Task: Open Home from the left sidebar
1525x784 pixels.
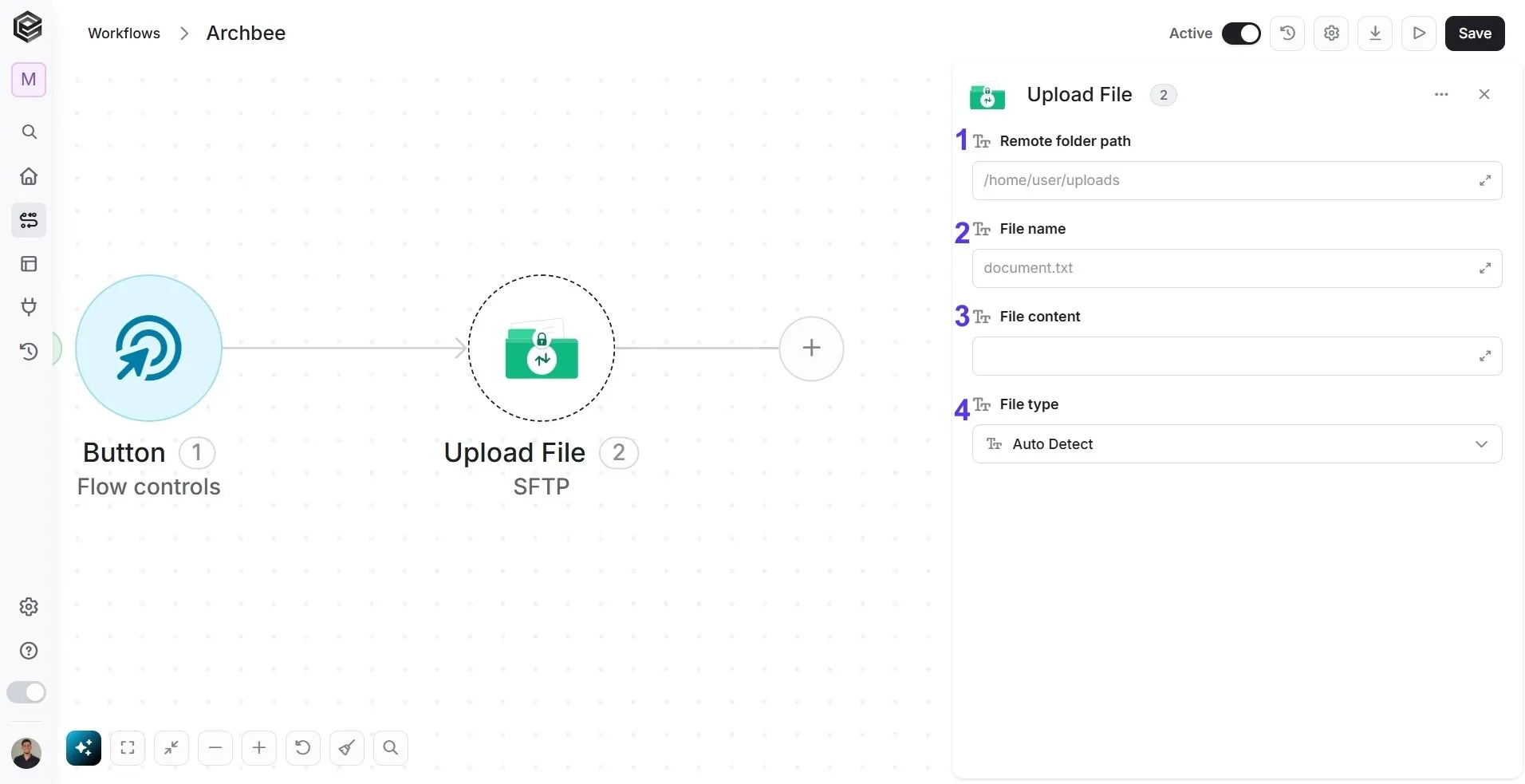Action: tap(29, 176)
